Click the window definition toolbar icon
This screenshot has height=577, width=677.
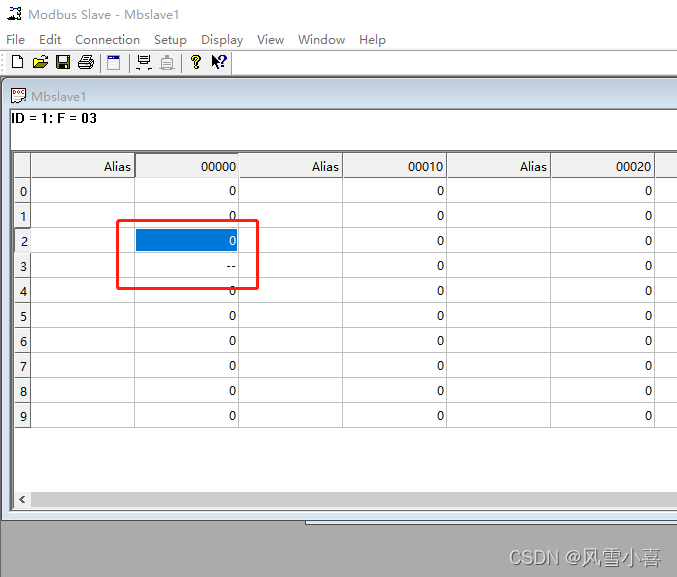pyautogui.click(x=114, y=62)
